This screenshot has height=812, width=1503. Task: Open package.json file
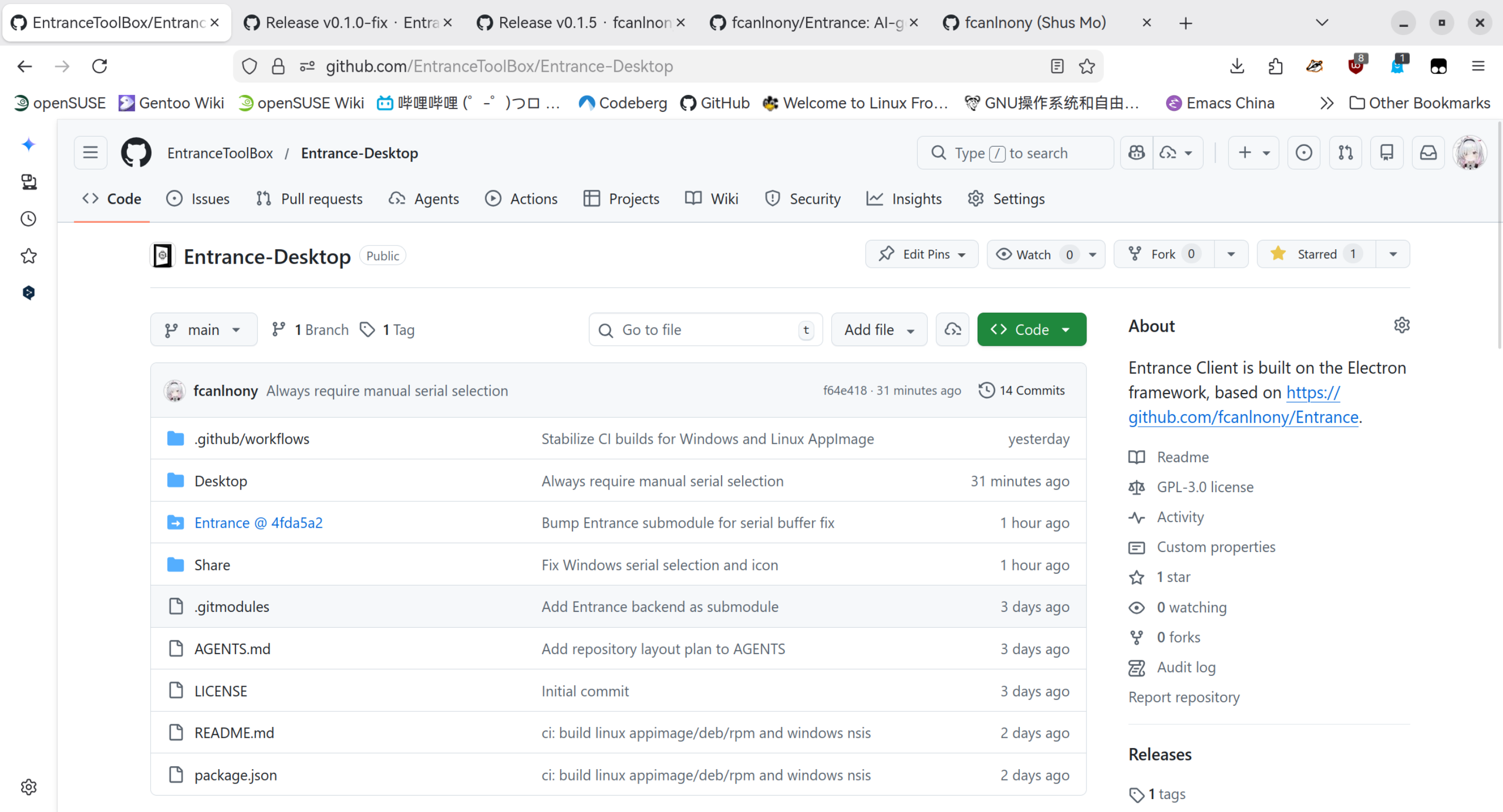(x=236, y=775)
